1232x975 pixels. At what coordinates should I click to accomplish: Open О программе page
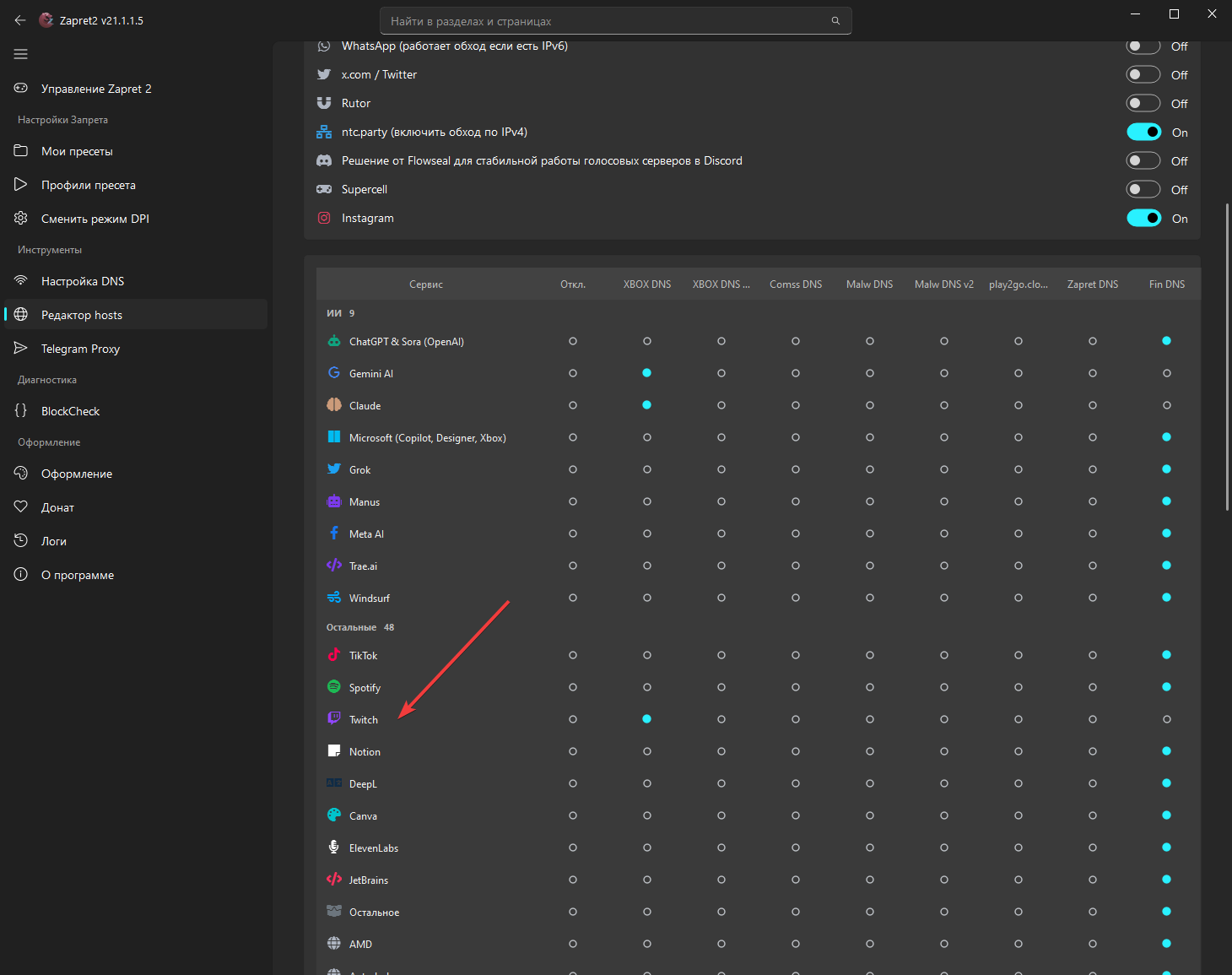coord(136,575)
